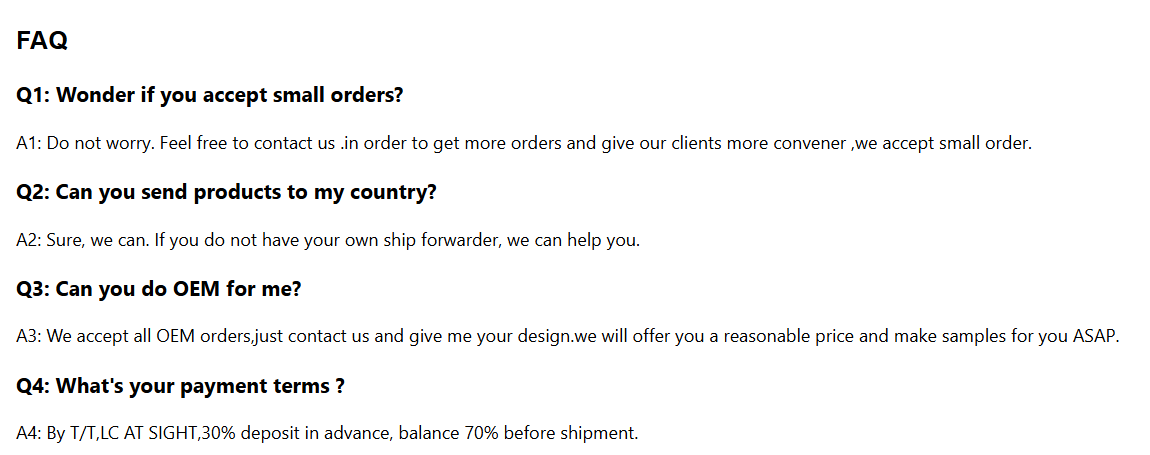Click the Q4 label before the payment question

coord(32,386)
